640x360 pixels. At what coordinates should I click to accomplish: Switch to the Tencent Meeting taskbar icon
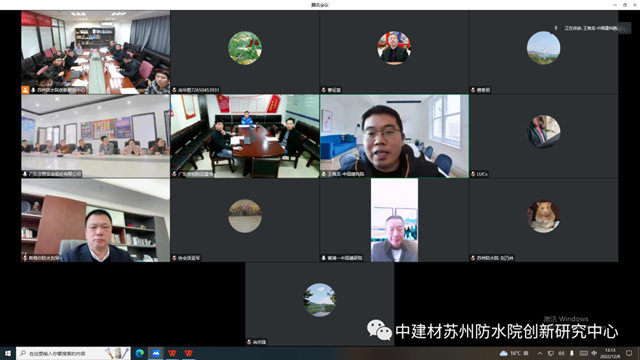point(156,353)
